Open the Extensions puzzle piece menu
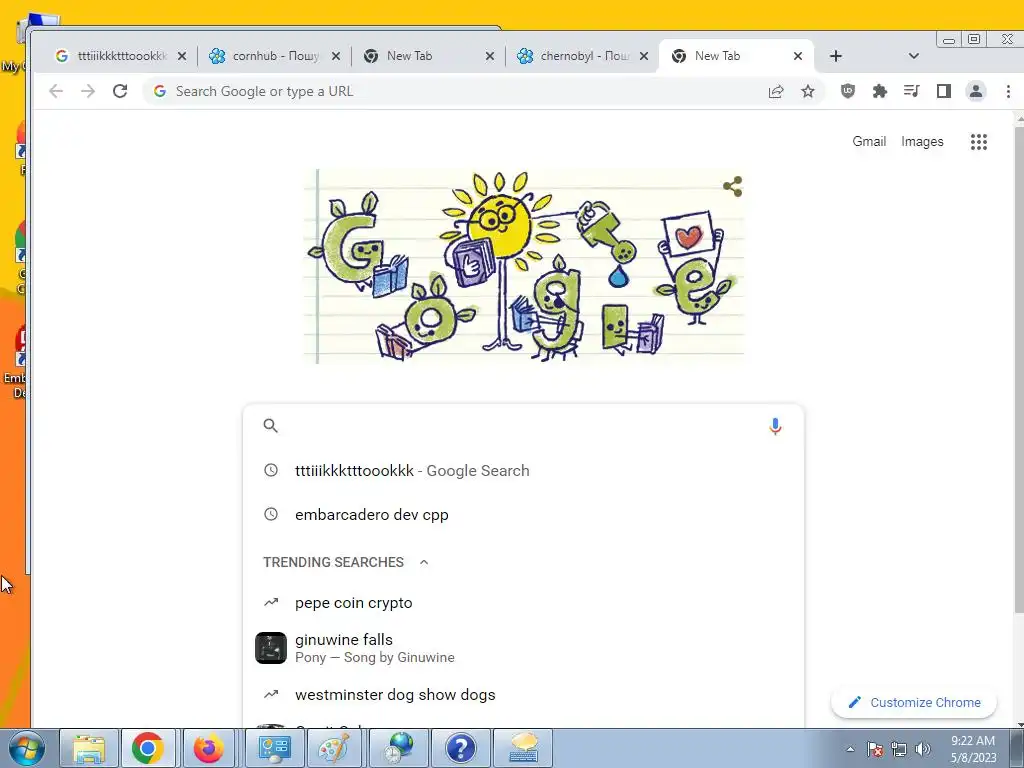Screen dimensions: 1024x768 pyautogui.click(x=880, y=91)
